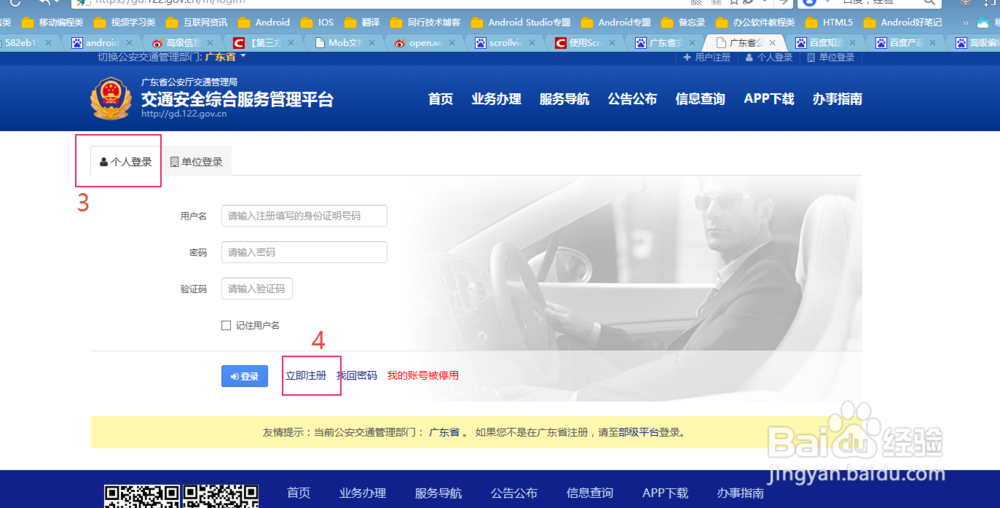1000x508 pixels.
Task: Open the 移动编程类 bookmark folder
Action: (x=52, y=22)
